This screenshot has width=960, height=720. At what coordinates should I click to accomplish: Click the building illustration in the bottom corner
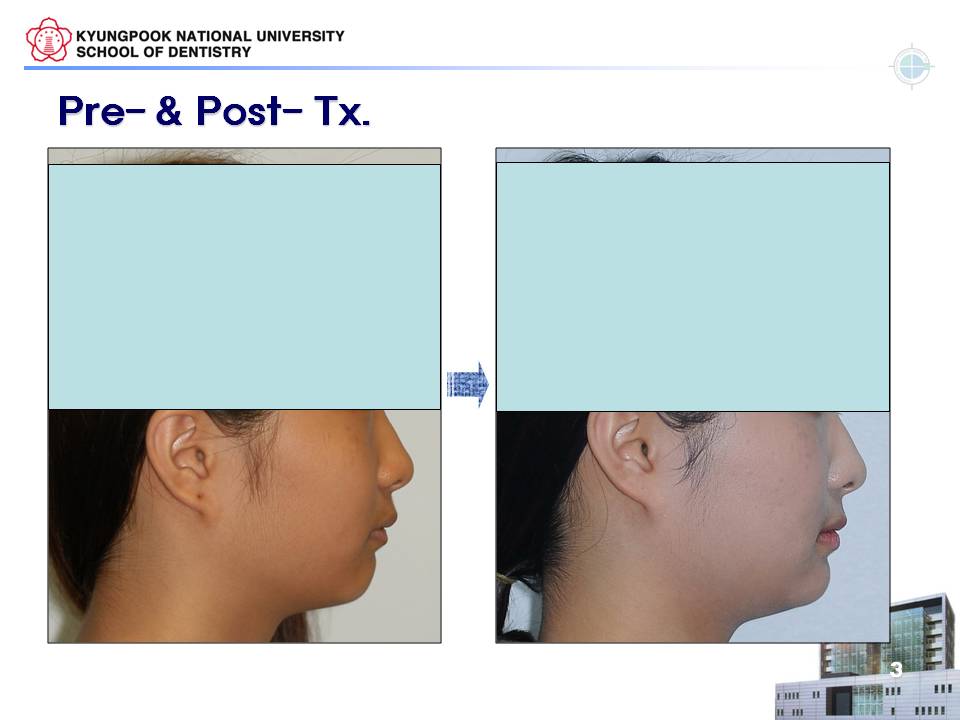pos(867,658)
